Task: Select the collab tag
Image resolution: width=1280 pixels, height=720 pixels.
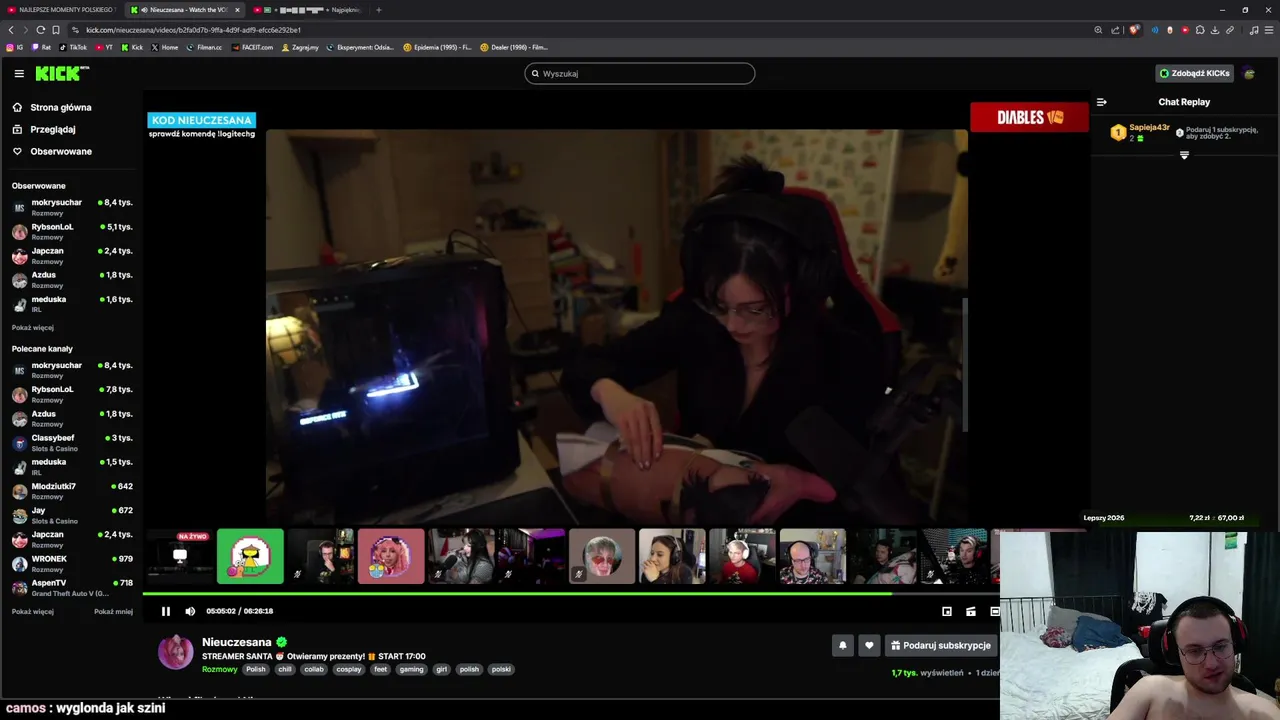Action: [314, 669]
